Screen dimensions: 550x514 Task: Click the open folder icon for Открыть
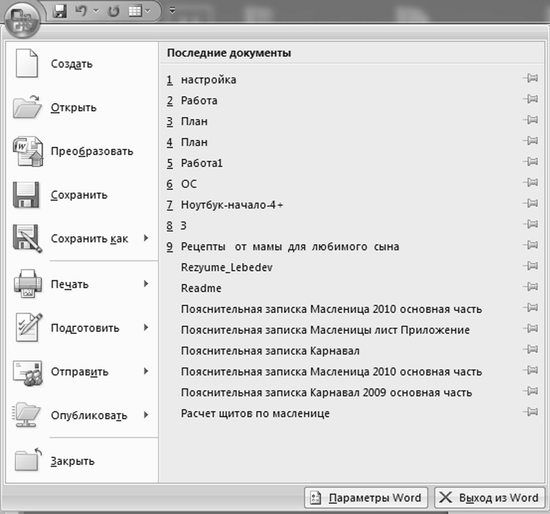pyautogui.click(x=27, y=107)
